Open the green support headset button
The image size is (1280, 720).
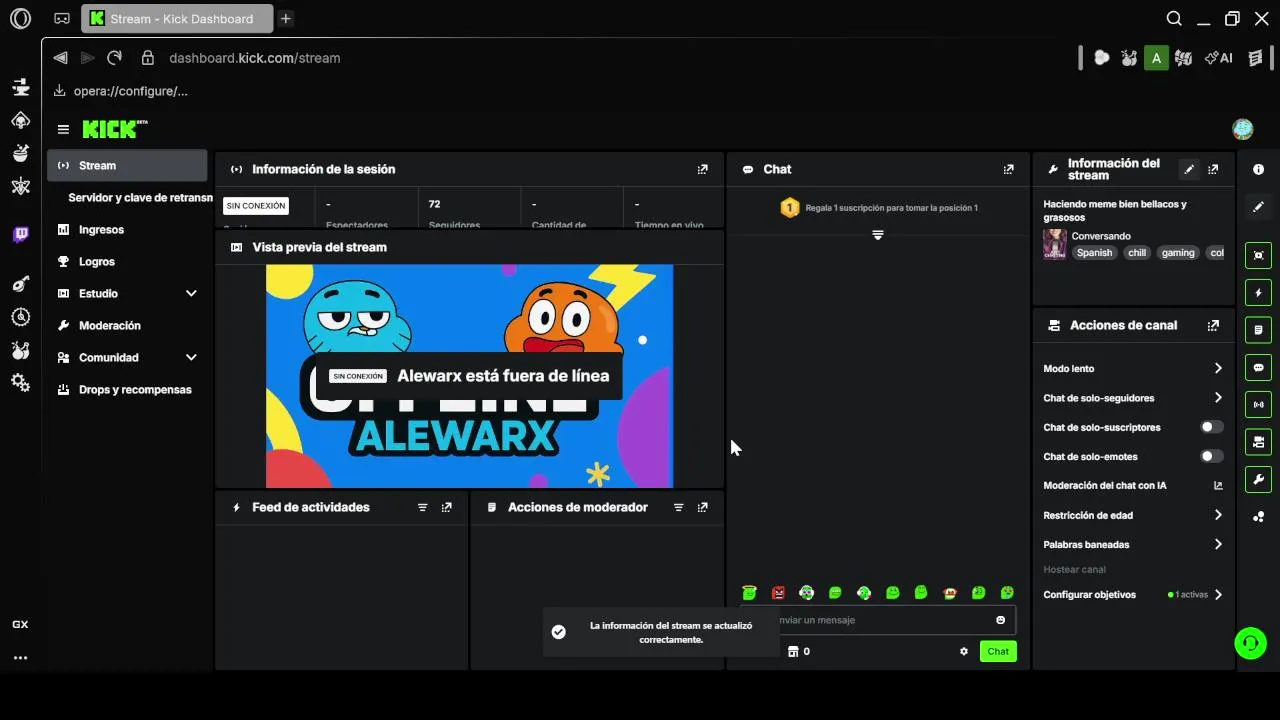coord(1250,643)
